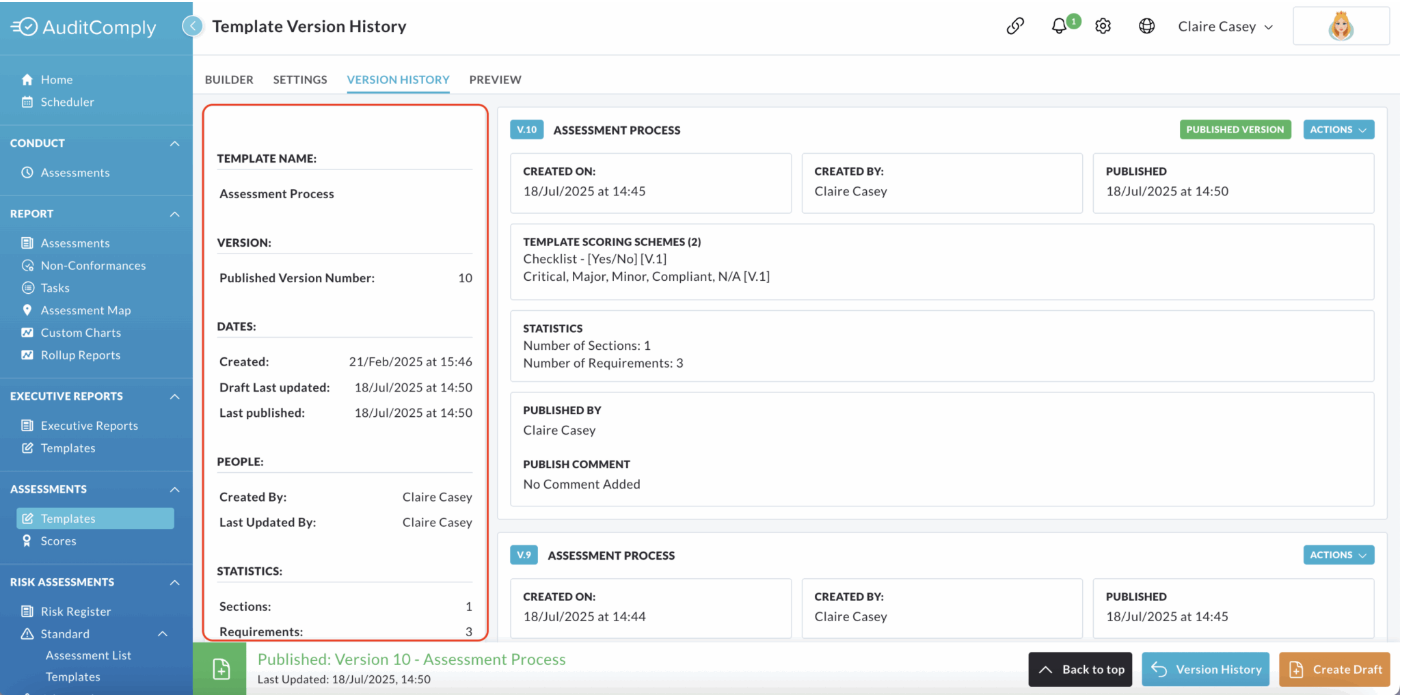Open Templates under Standard
1406x696 pixels.
click(72, 677)
